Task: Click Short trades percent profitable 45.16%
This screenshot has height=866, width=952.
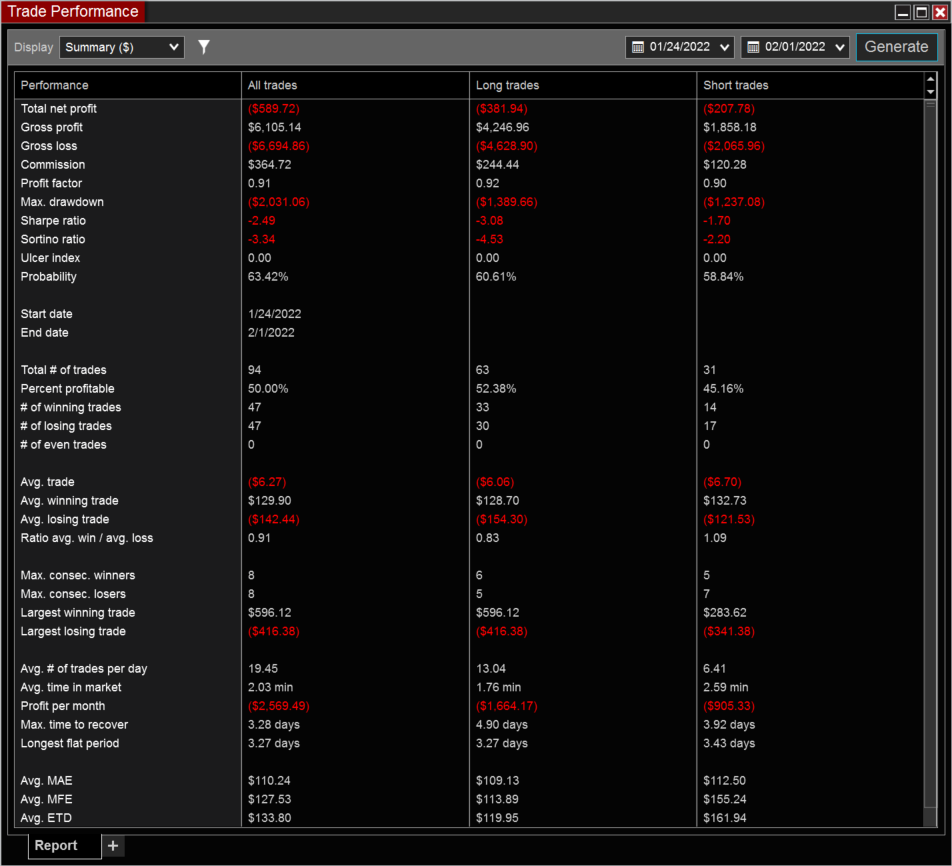Action: pyautogui.click(x=723, y=389)
